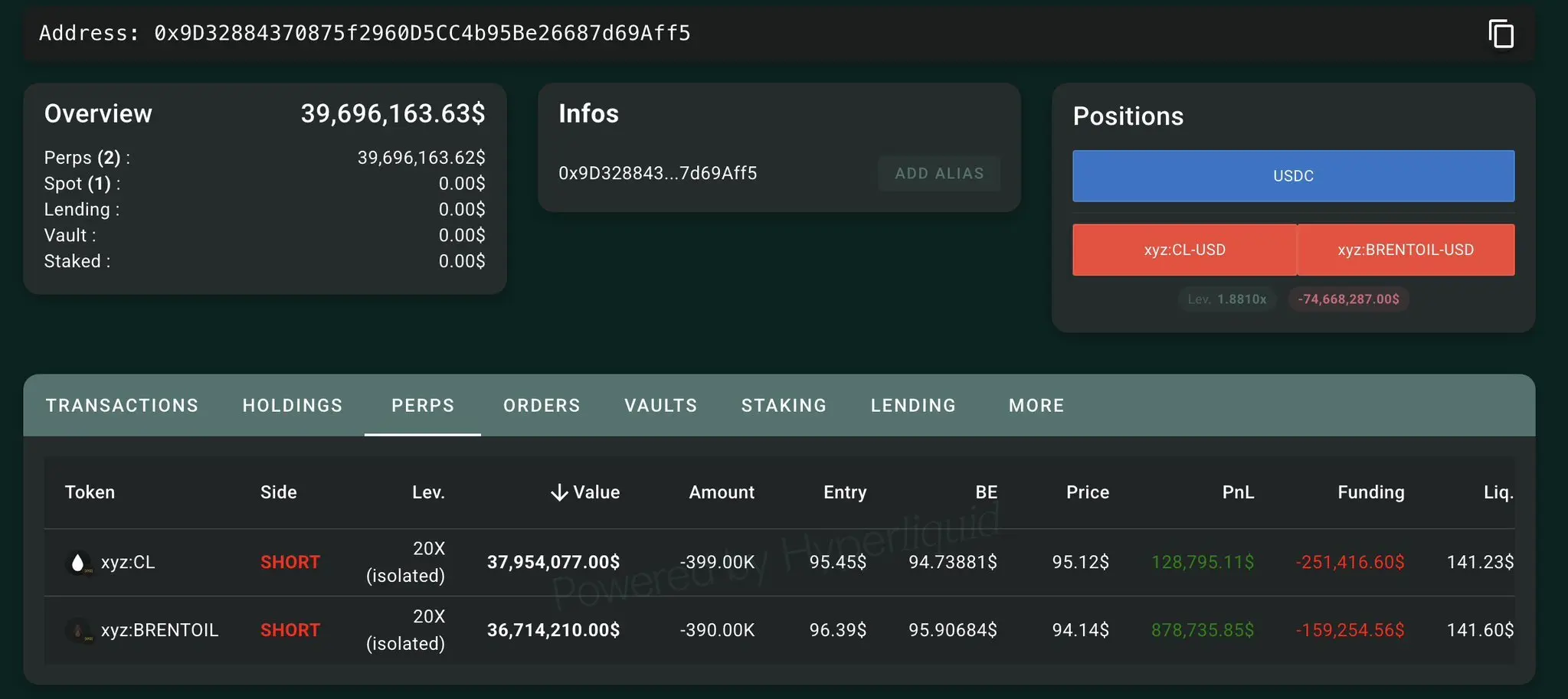Screen dimensions: 1568x699
Task: Click the Positions panel heading
Action: [x=1128, y=116]
